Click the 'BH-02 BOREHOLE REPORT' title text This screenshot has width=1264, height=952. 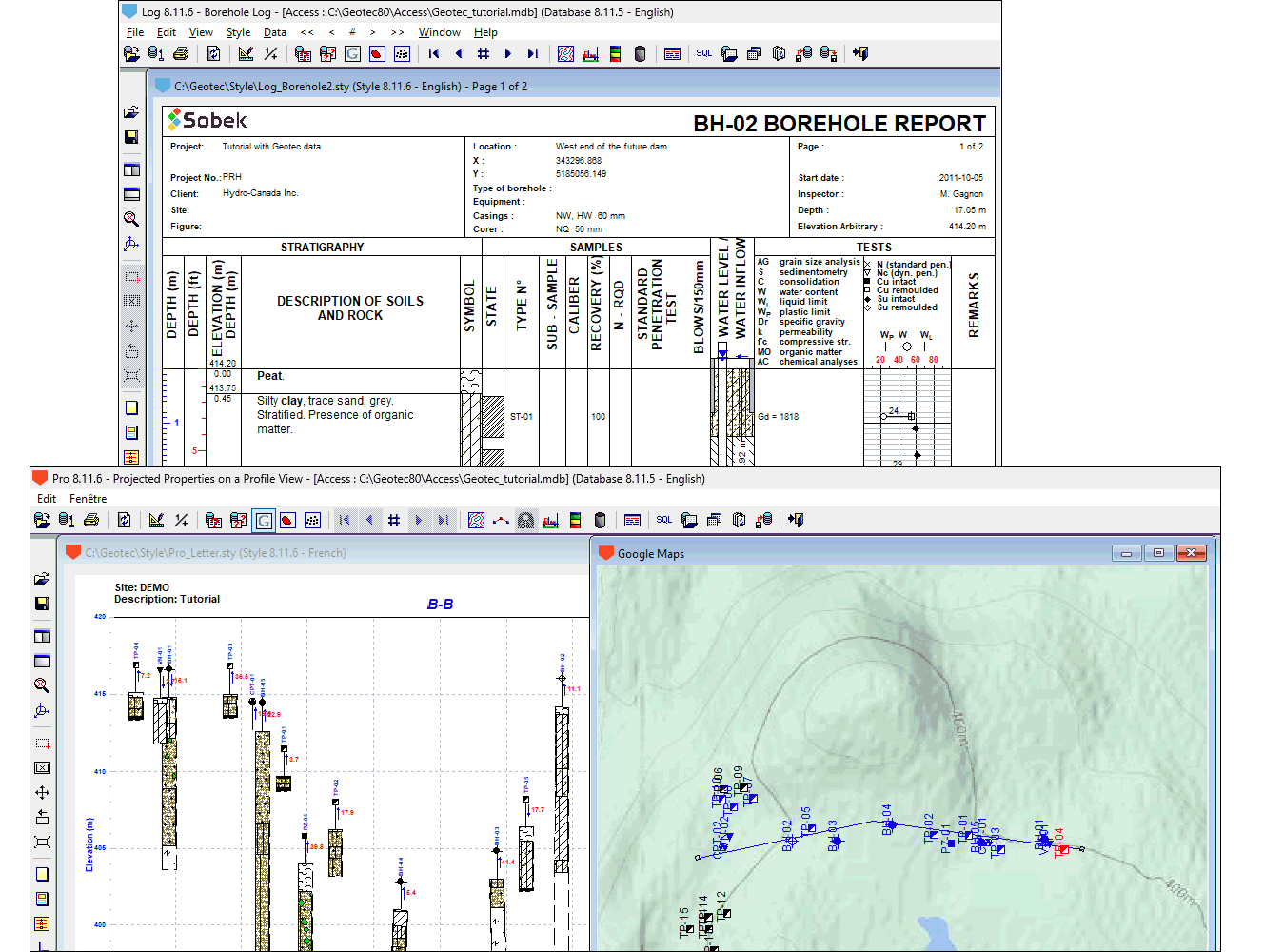pos(839,124)
